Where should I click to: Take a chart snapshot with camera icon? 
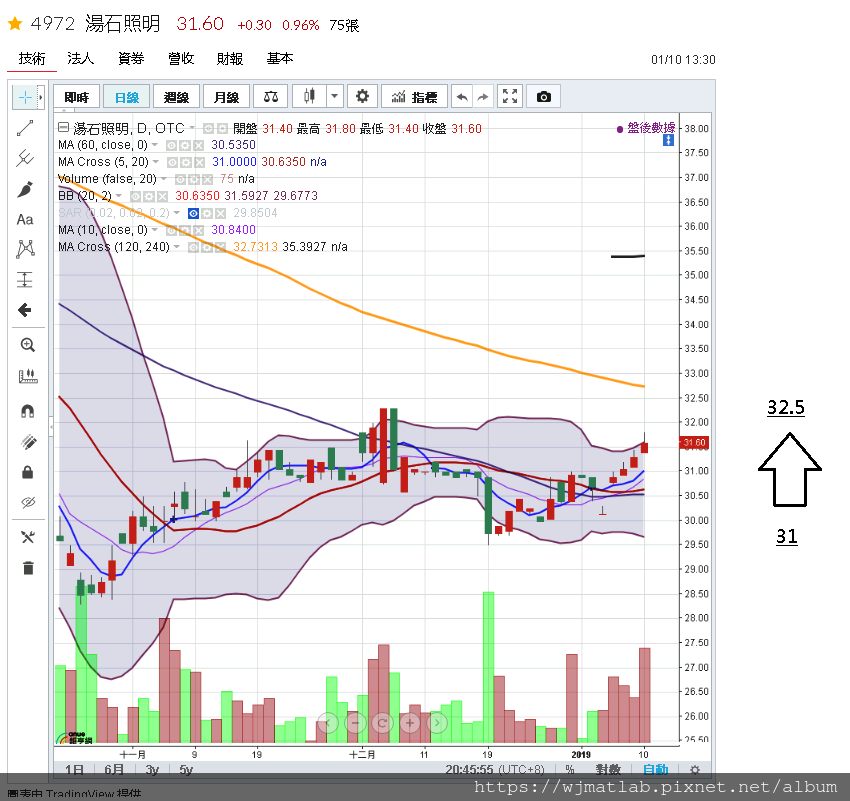[544, 97]
